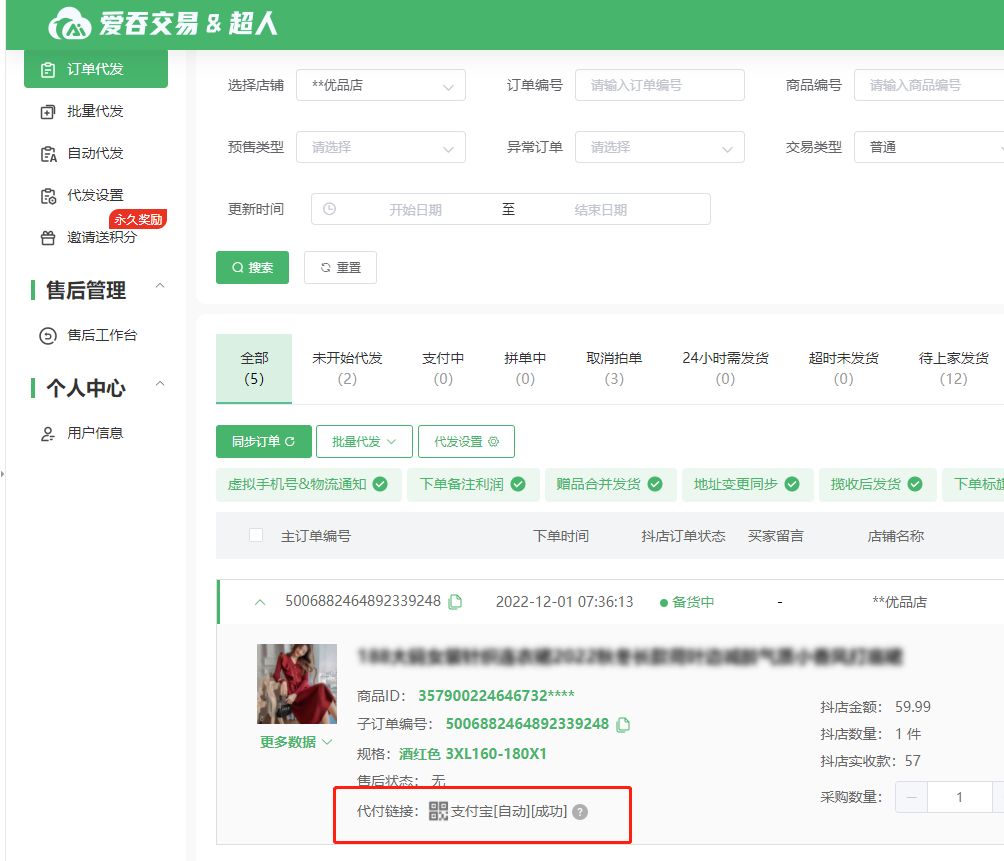Click the clock icon in 更新时间
The width and height of the screenshot is (1004, 861).
coord(329,209)
